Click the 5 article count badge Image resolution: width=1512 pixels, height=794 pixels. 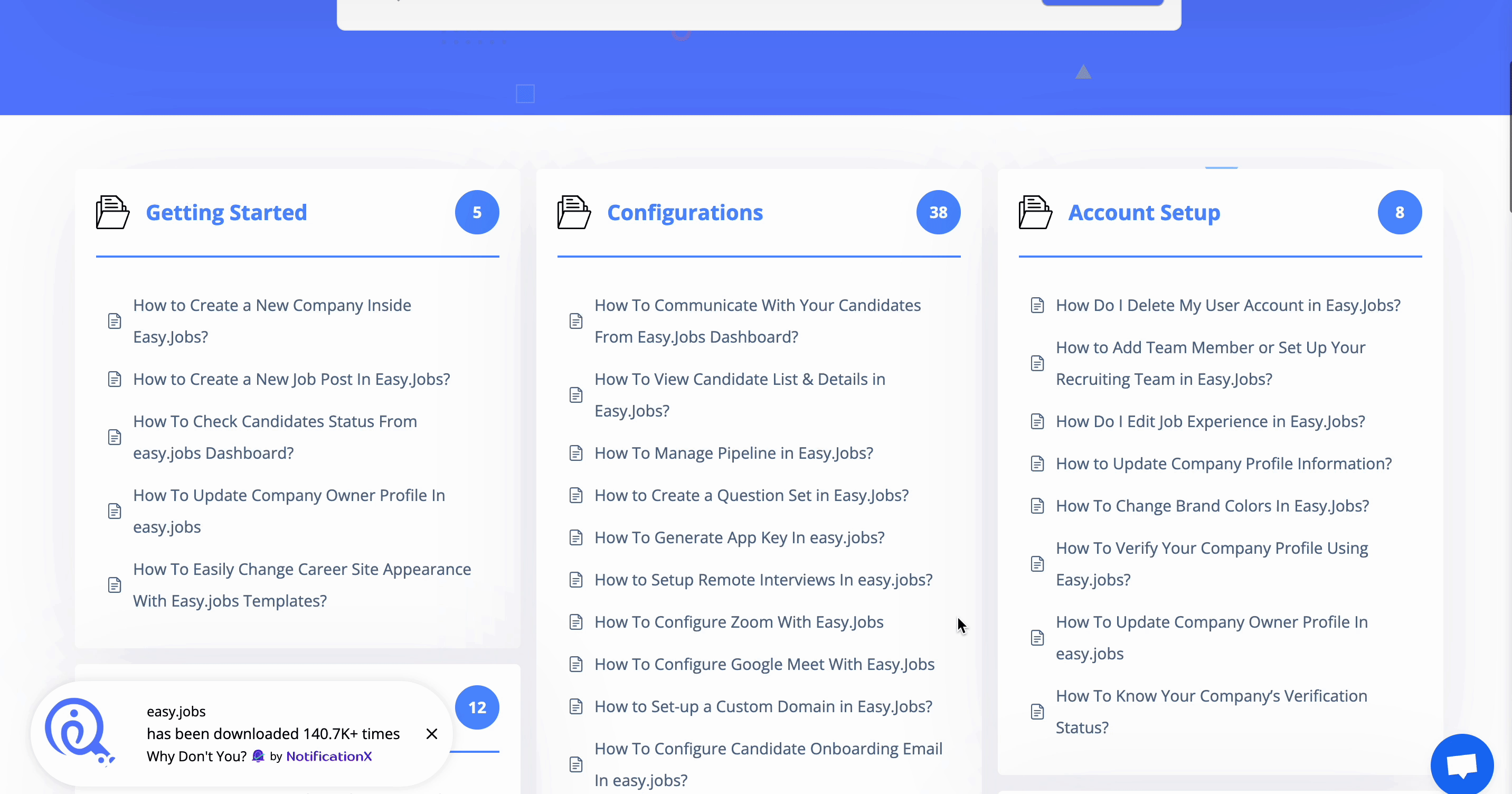(477, 212)
